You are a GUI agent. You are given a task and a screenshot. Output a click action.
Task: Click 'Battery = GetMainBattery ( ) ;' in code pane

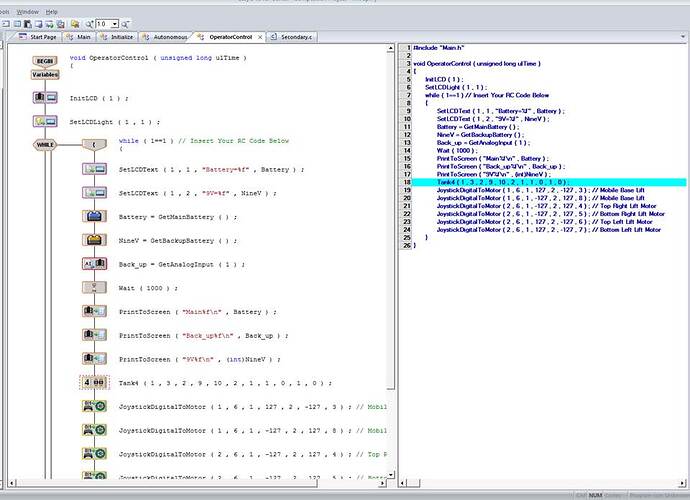[478, 127]
